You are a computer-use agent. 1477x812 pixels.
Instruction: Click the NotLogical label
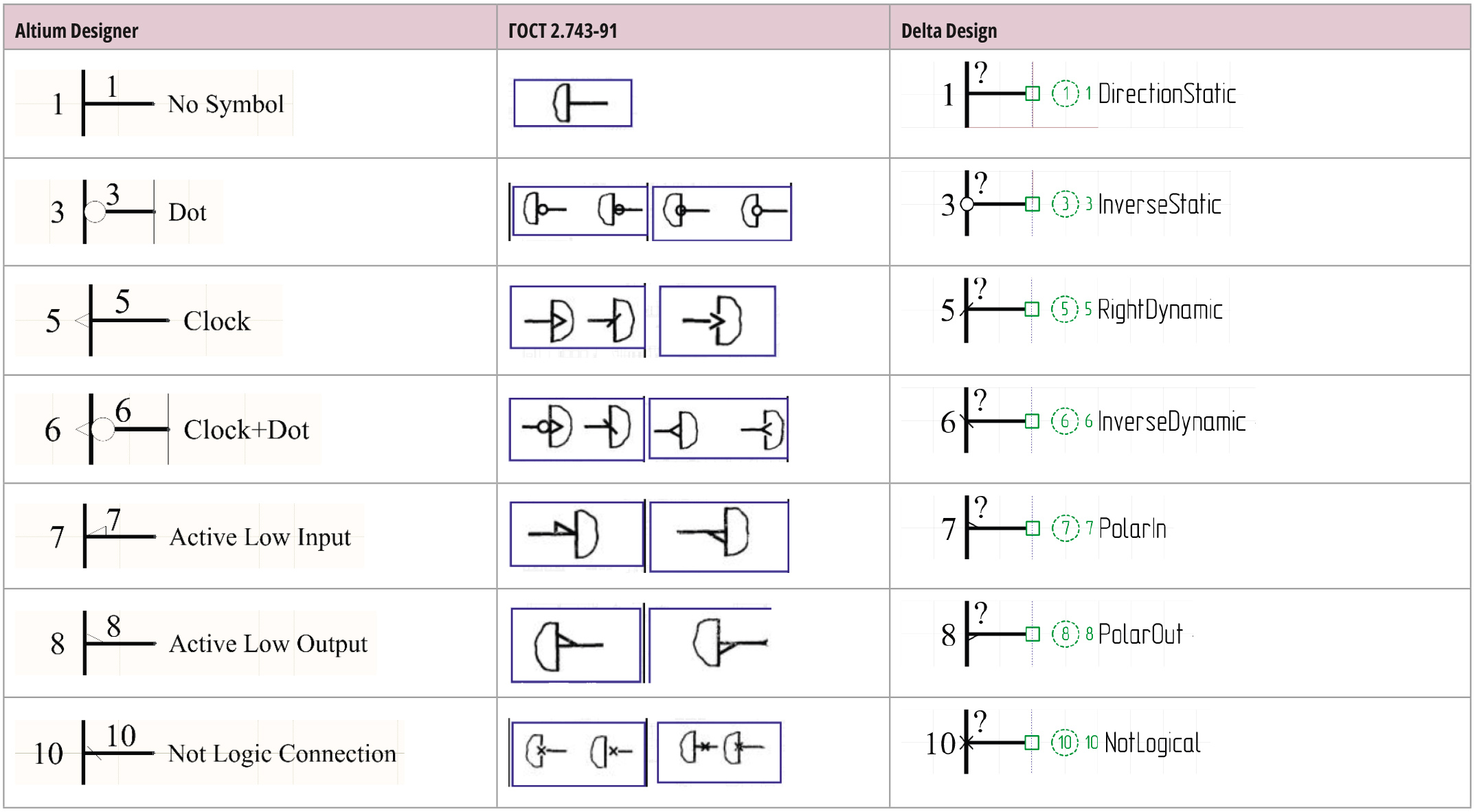coord(1152,743)
